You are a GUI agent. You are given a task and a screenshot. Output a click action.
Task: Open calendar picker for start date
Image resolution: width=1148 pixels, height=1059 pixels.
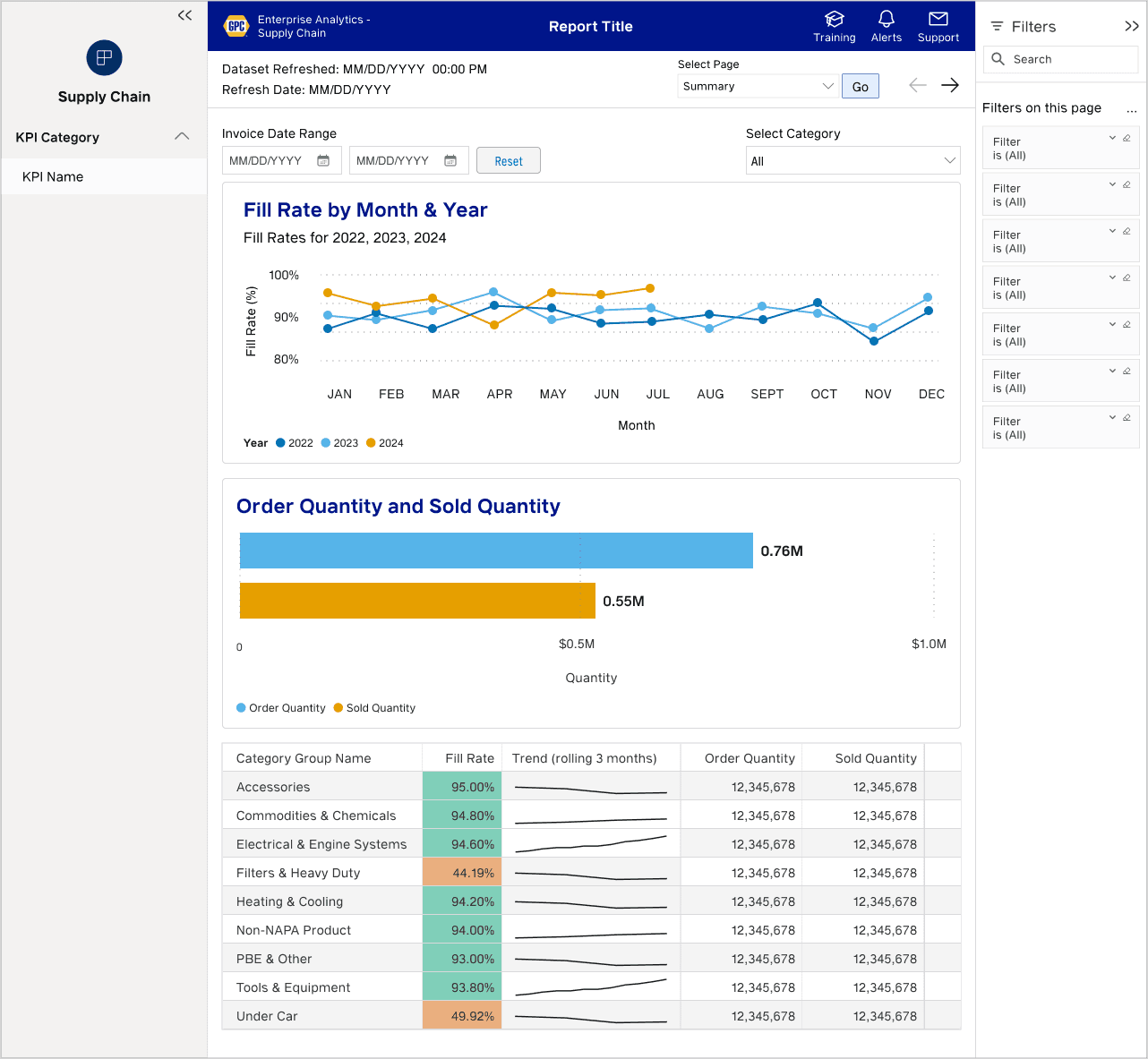click(323, 161)
